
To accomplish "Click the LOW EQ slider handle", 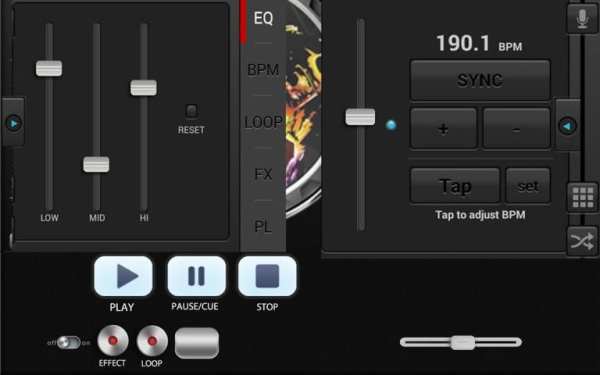I will [x=49, y=68].
